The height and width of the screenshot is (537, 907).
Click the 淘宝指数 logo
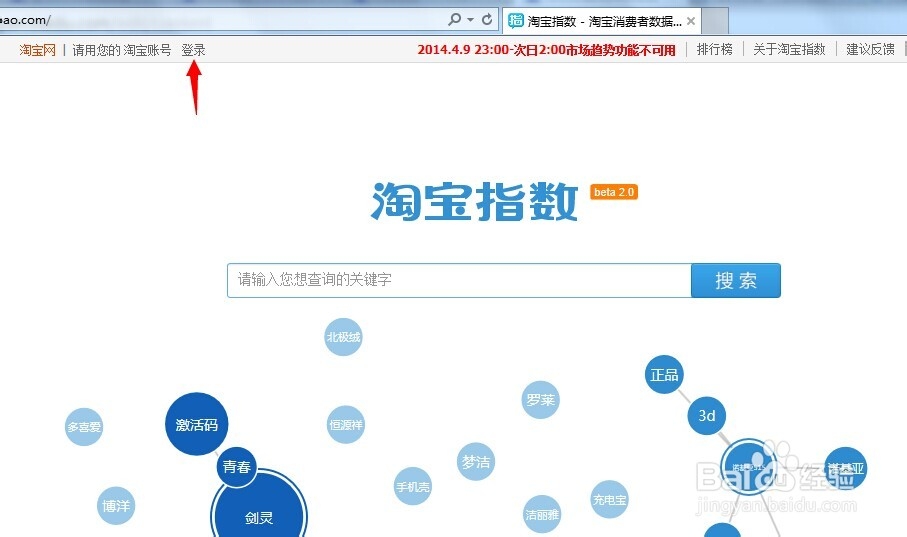click(x=474, y=201)
